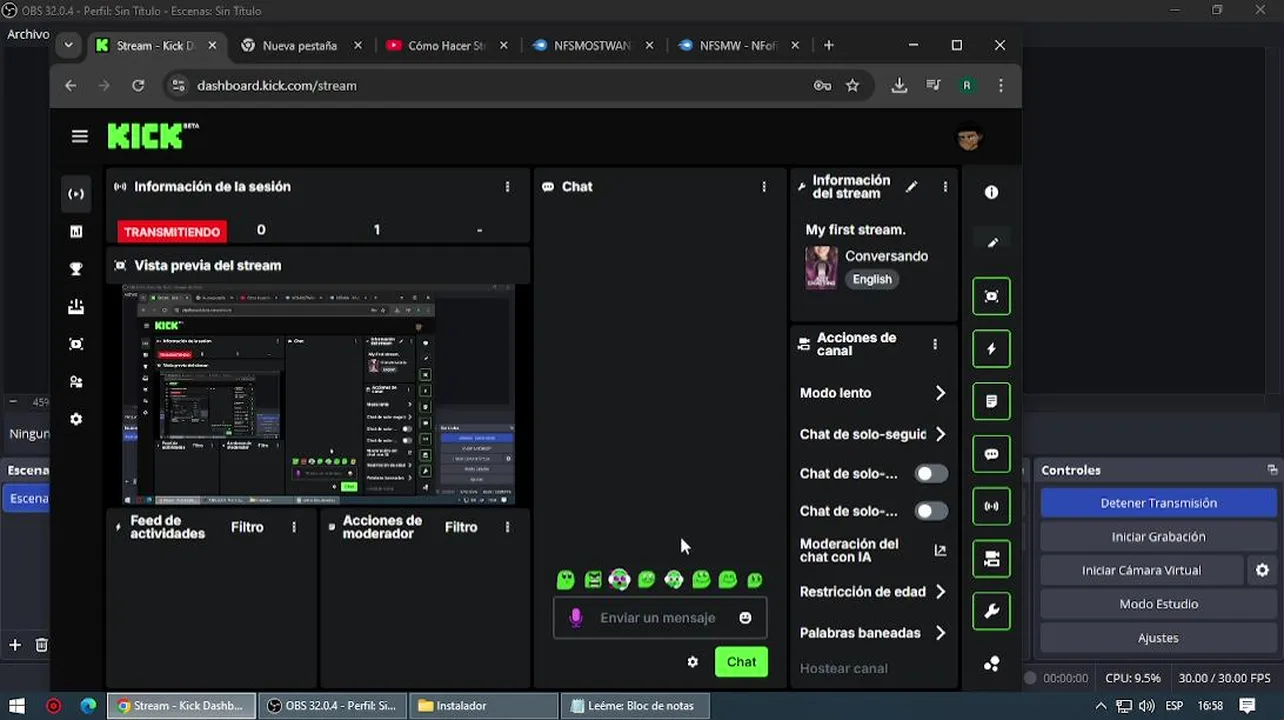Screen dimensions: 1284x720
Task: Open Información de la sesión three-dot menu
Action: pyautogui.click(x=507, y=187)
